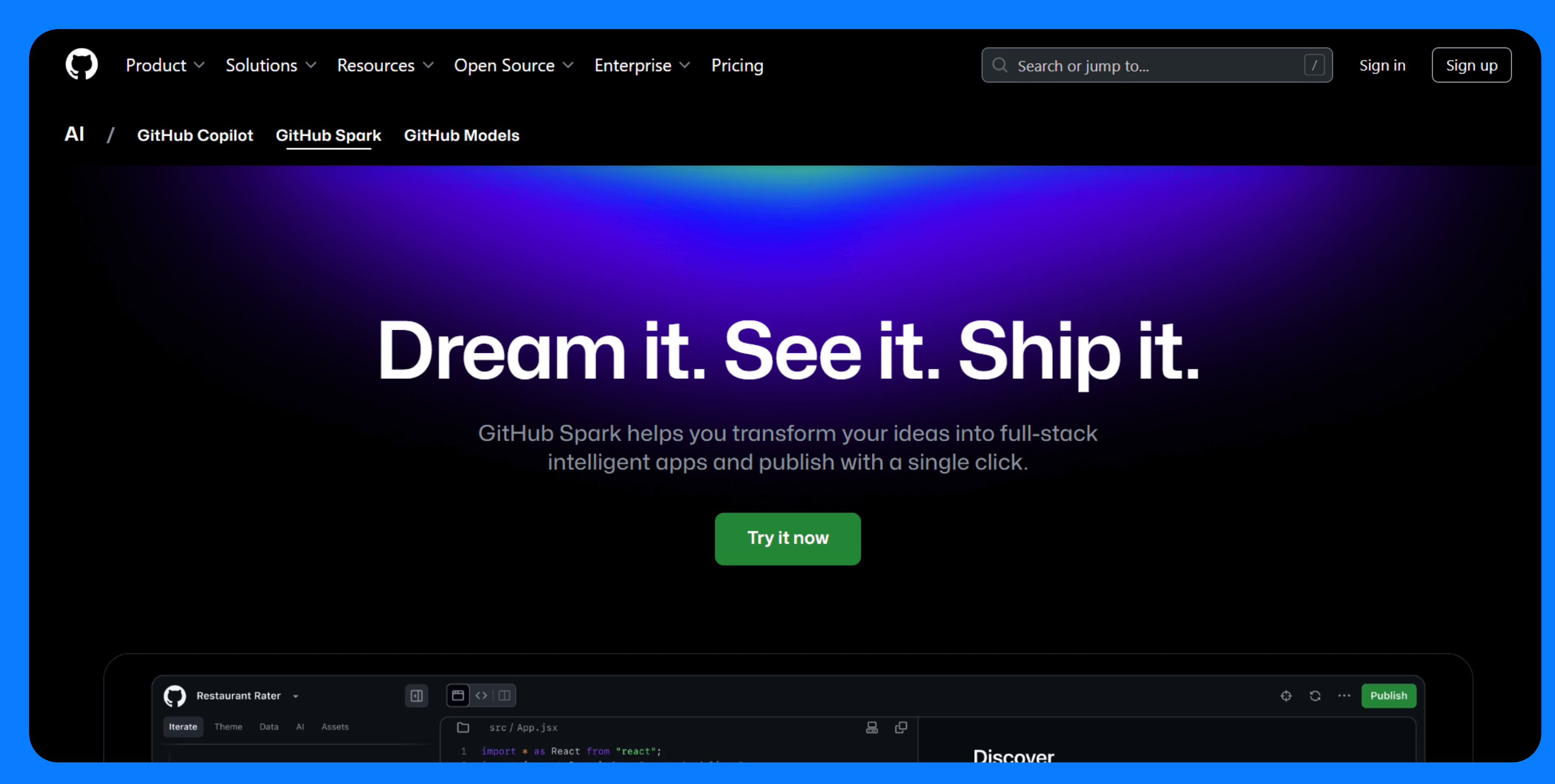Click the crosshair target icon near Publish

point(1286,695)
